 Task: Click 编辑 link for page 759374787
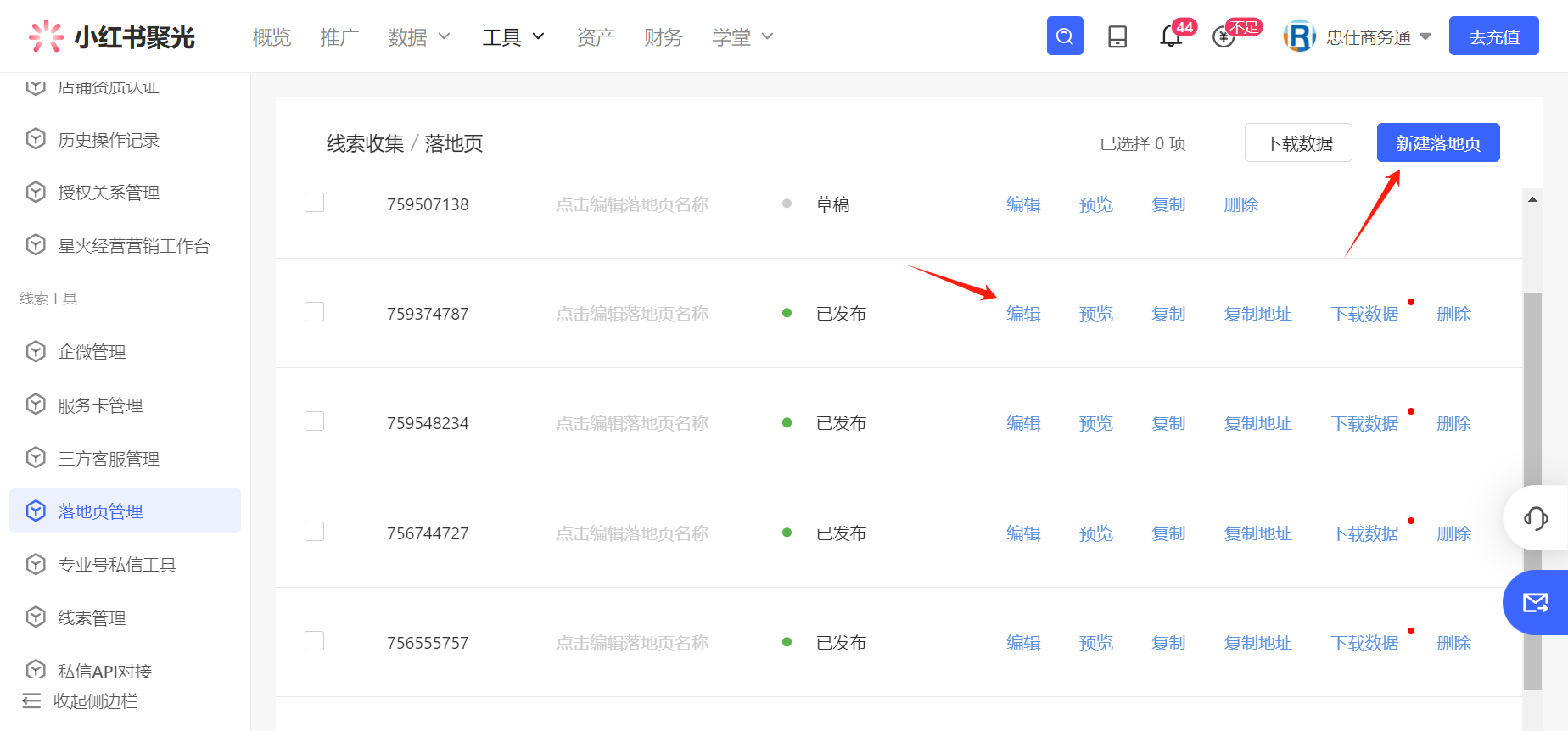(1023, 314)
